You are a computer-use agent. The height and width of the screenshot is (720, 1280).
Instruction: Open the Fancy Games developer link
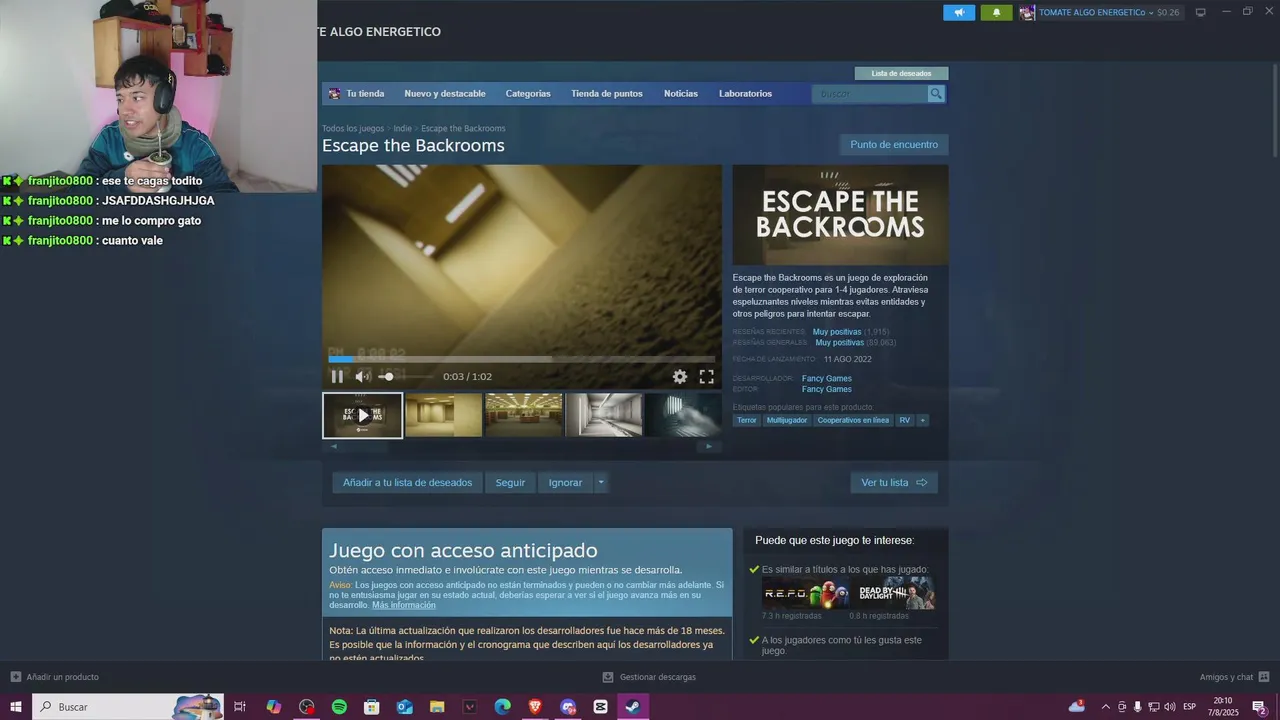(827, 378)
